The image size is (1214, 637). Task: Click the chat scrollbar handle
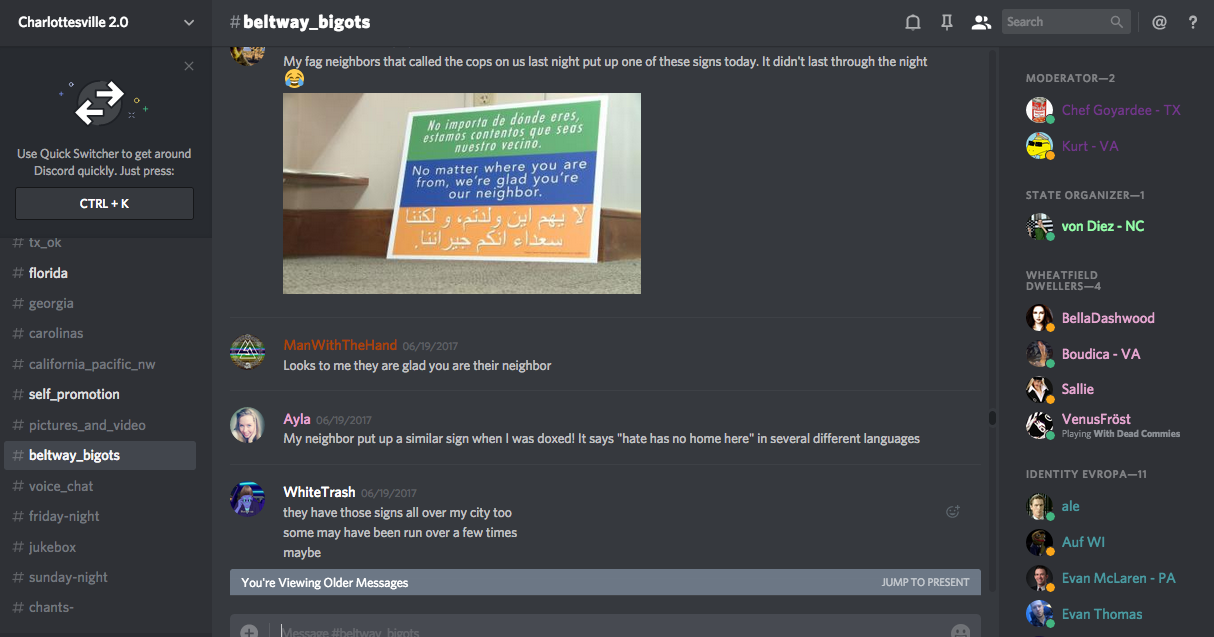[992, 418]
